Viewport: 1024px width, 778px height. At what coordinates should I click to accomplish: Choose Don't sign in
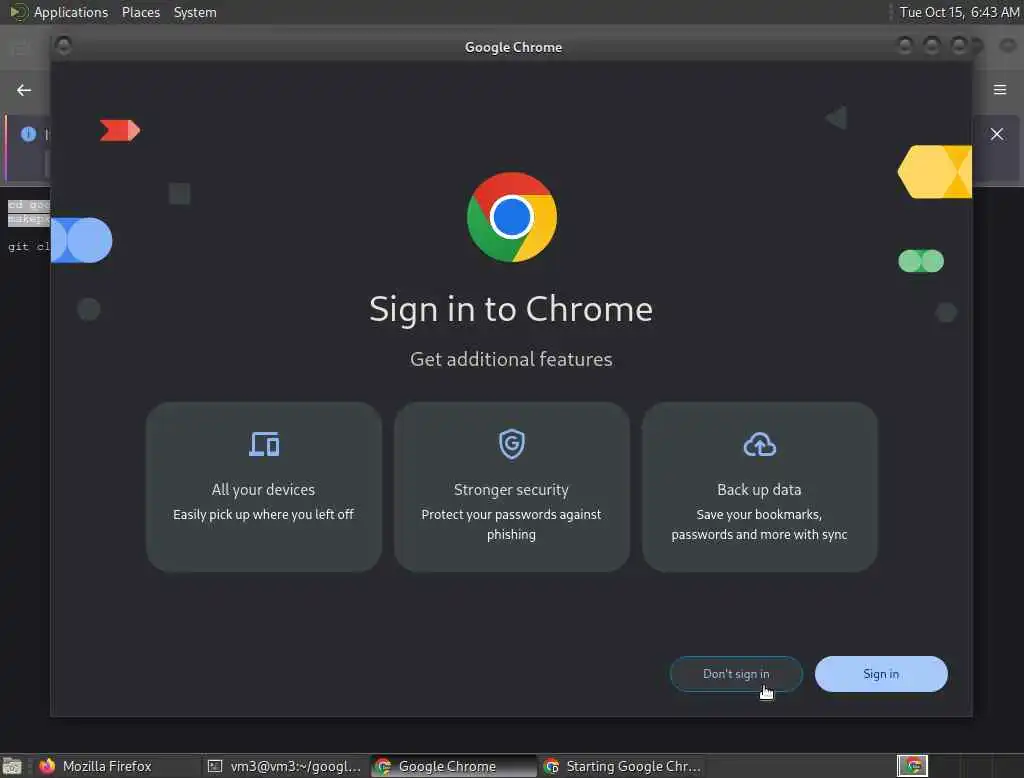point(736,673)
